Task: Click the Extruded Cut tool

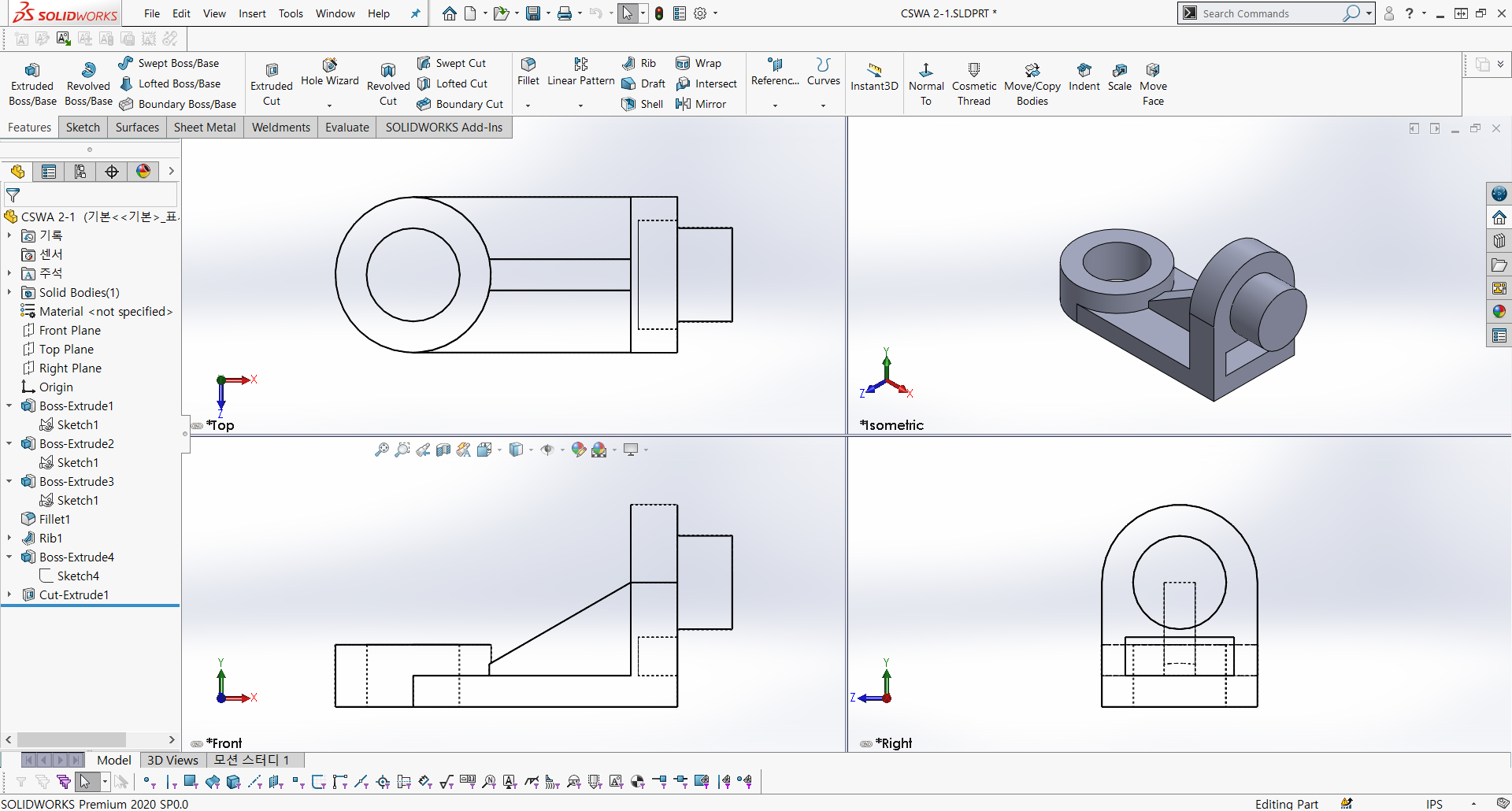Action: (272, 83)
